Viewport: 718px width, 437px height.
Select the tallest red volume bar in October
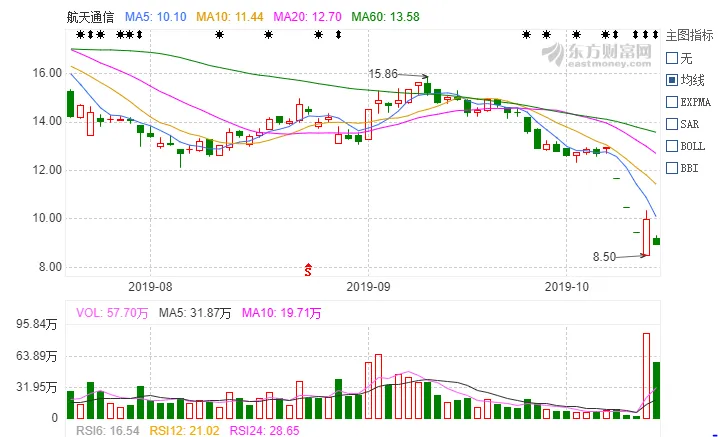click(646, 376)
